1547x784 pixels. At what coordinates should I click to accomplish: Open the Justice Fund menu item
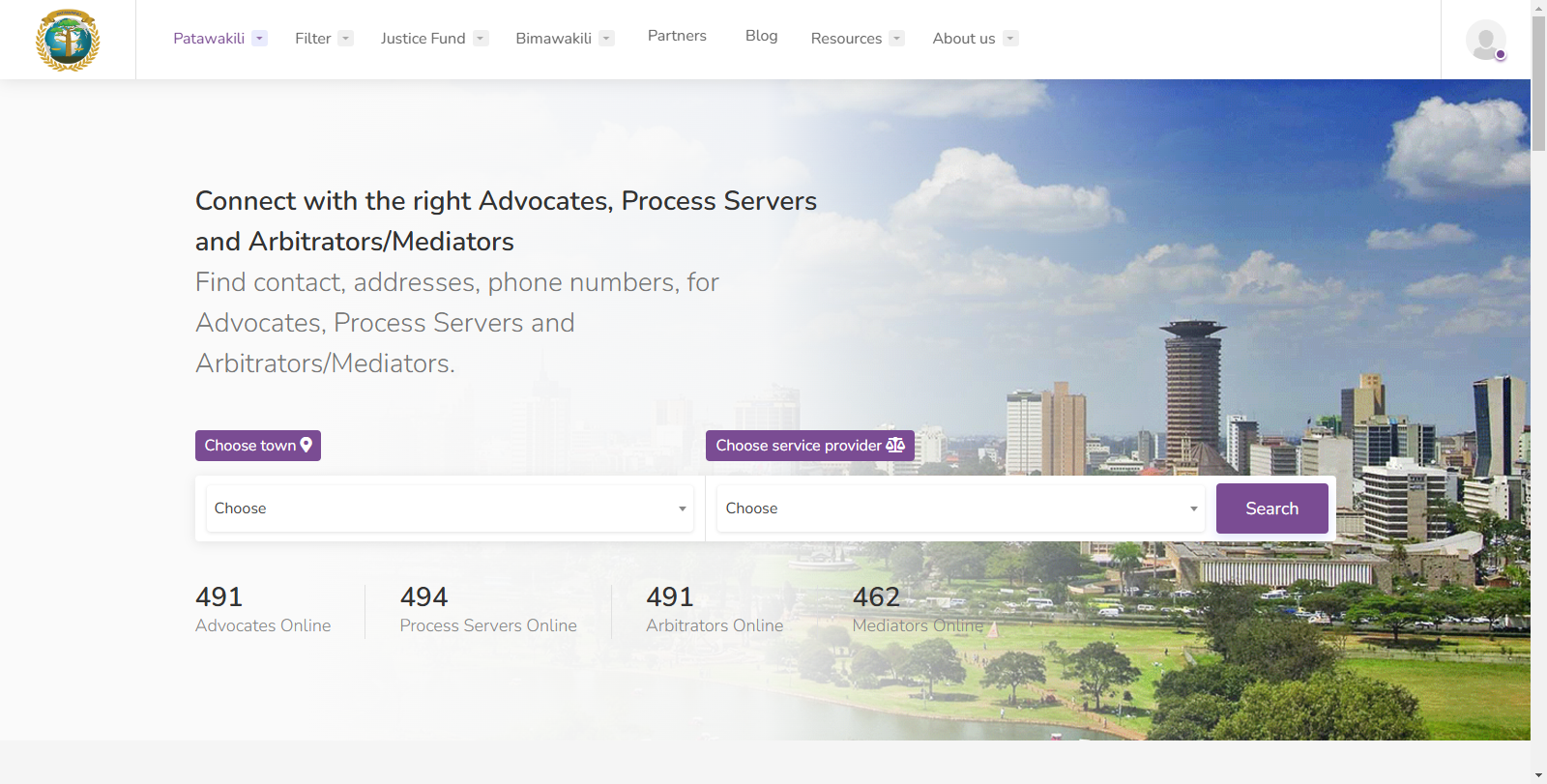[423, 39]
